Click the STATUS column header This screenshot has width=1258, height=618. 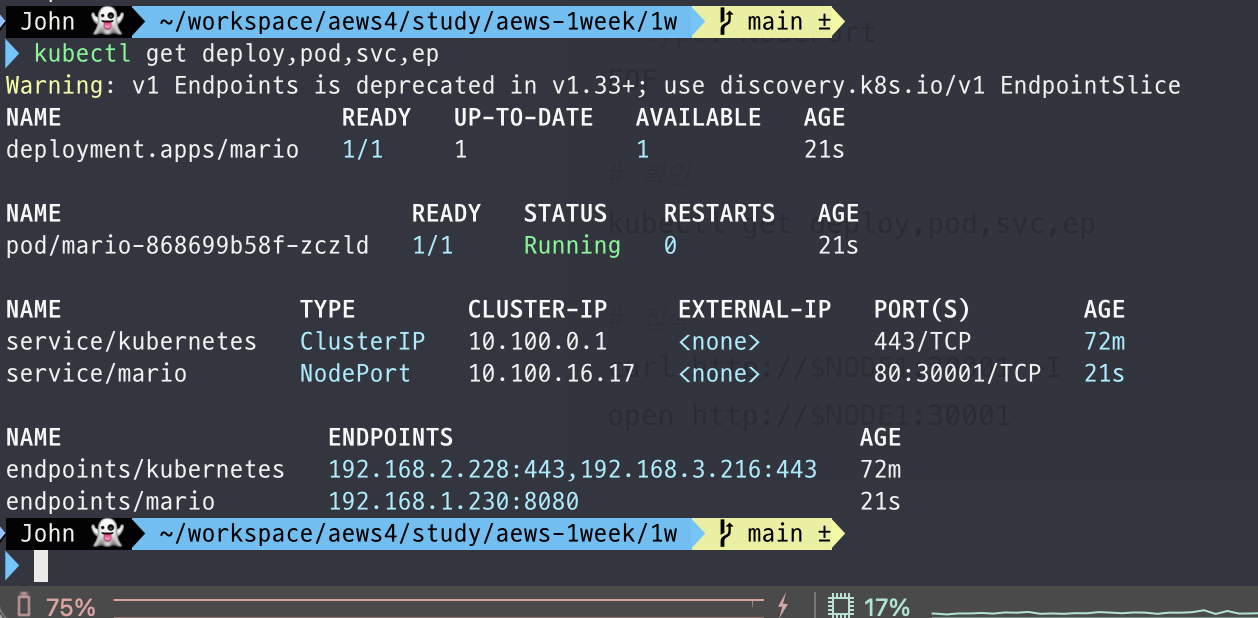point(565,213)
